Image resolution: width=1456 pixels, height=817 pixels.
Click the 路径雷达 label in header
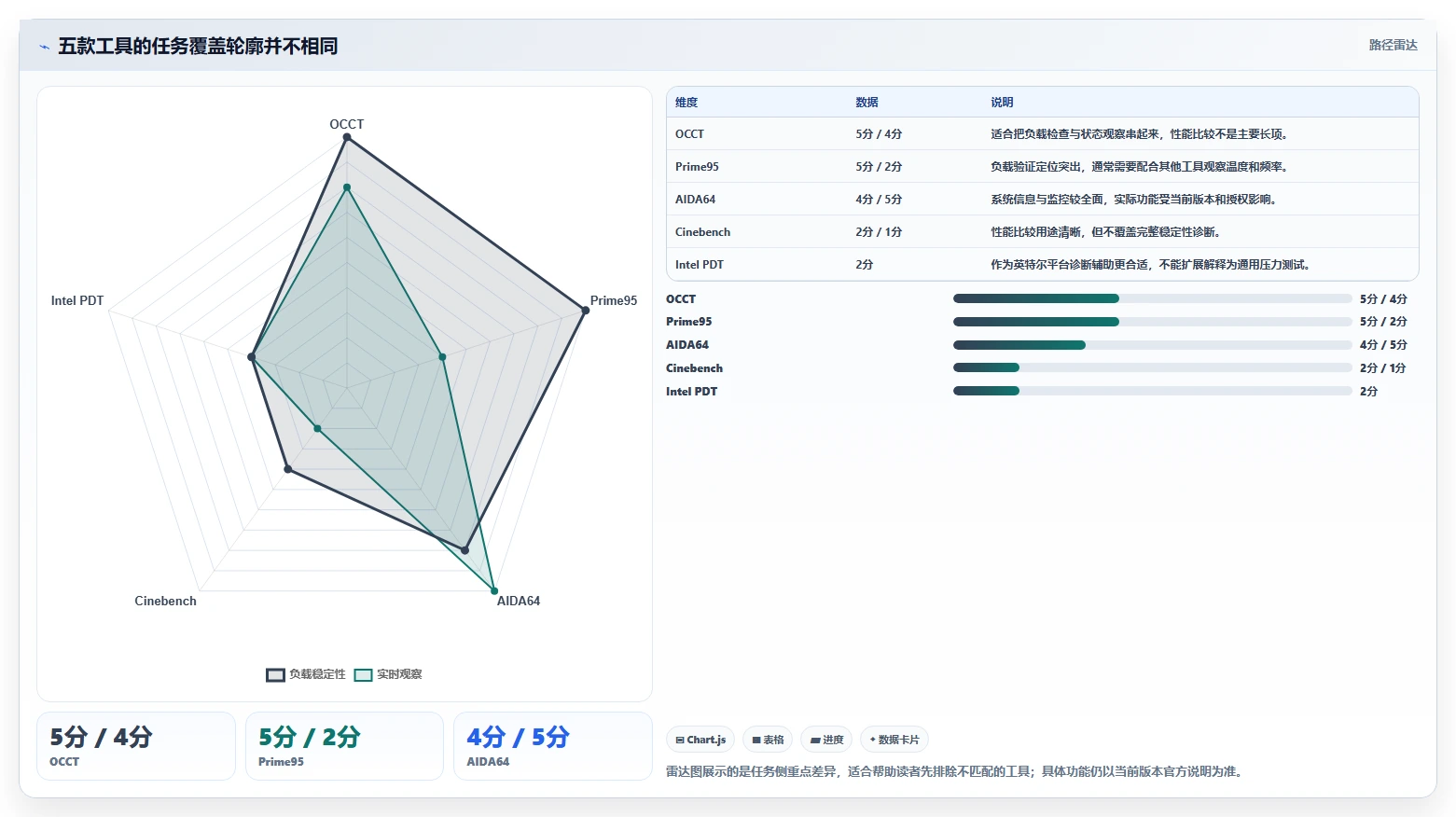[x=1393, y=45]
